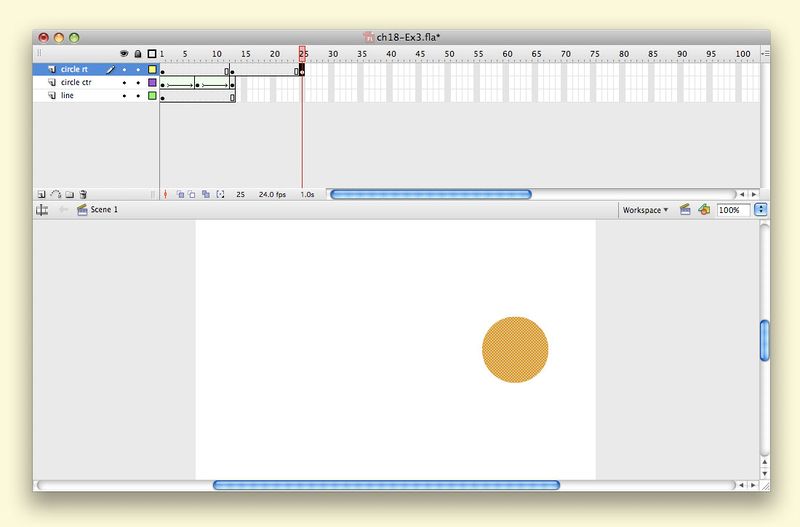Image resolution: width=800 pixels, height=527 pixels.
Task: Select the line layer
Action: click(x=68, y=96)
